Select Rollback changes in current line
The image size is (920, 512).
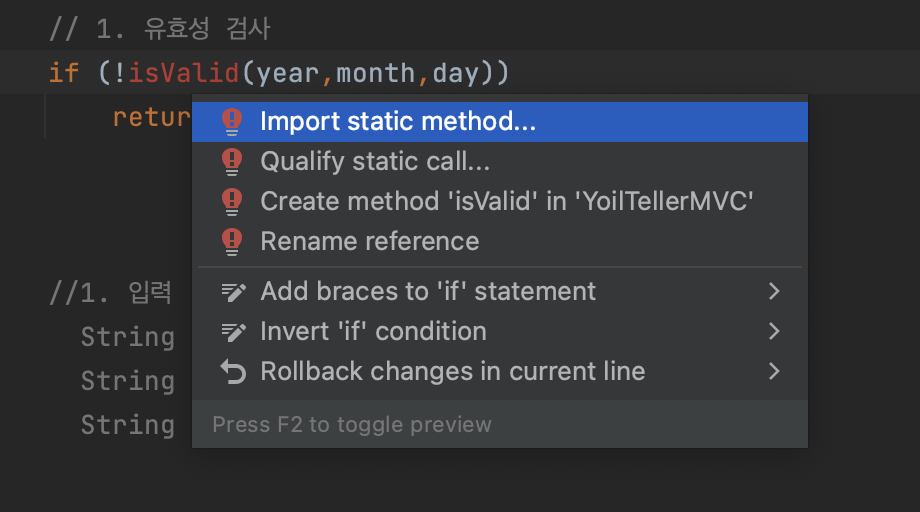(x=500, y=371)
